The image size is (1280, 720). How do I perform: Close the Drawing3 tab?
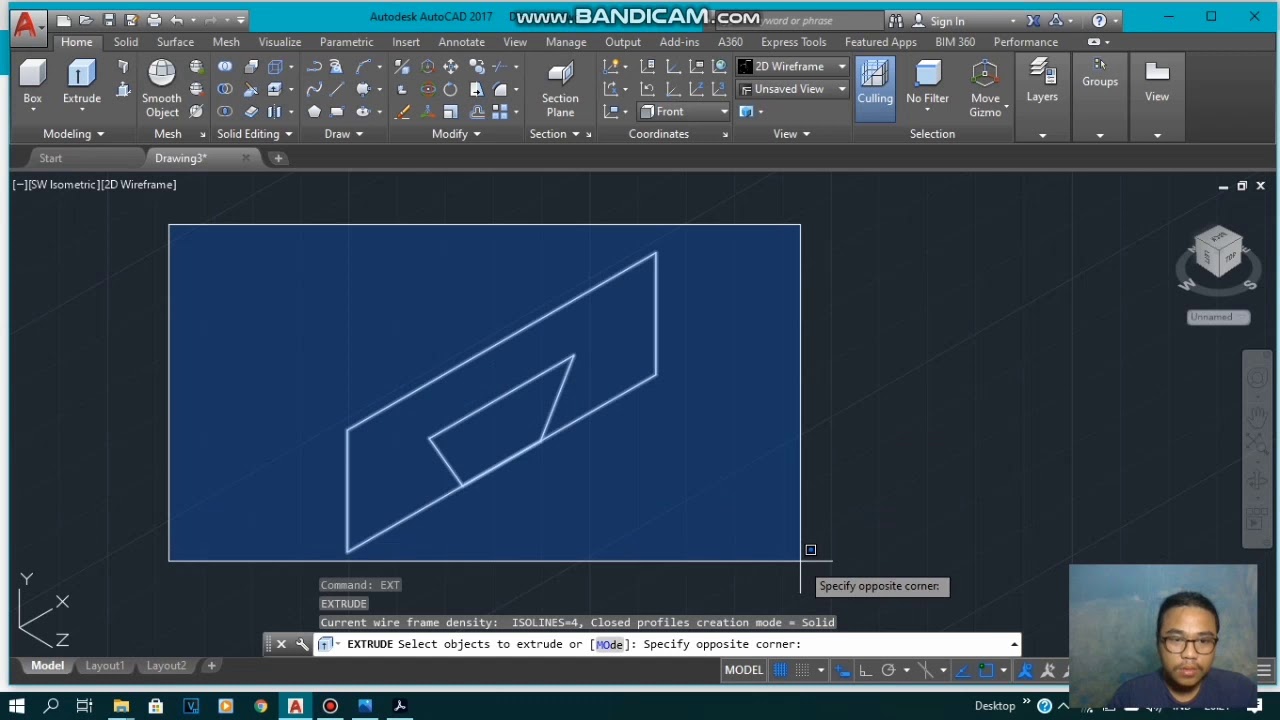[246, 158]
